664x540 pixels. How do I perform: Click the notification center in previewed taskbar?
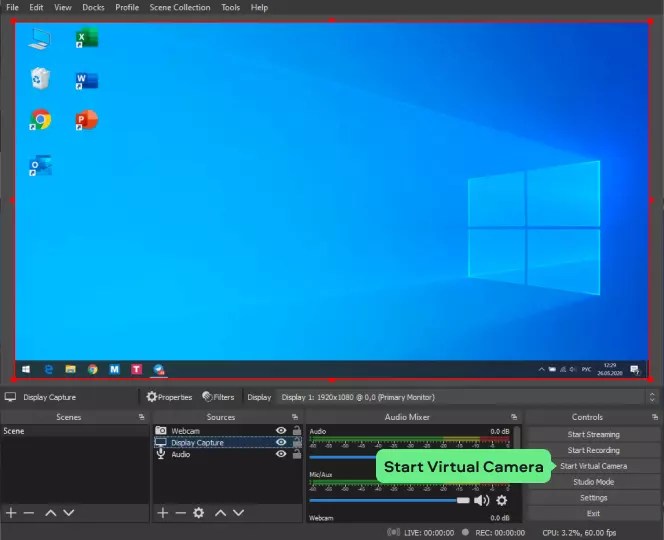tap(634, 370)
